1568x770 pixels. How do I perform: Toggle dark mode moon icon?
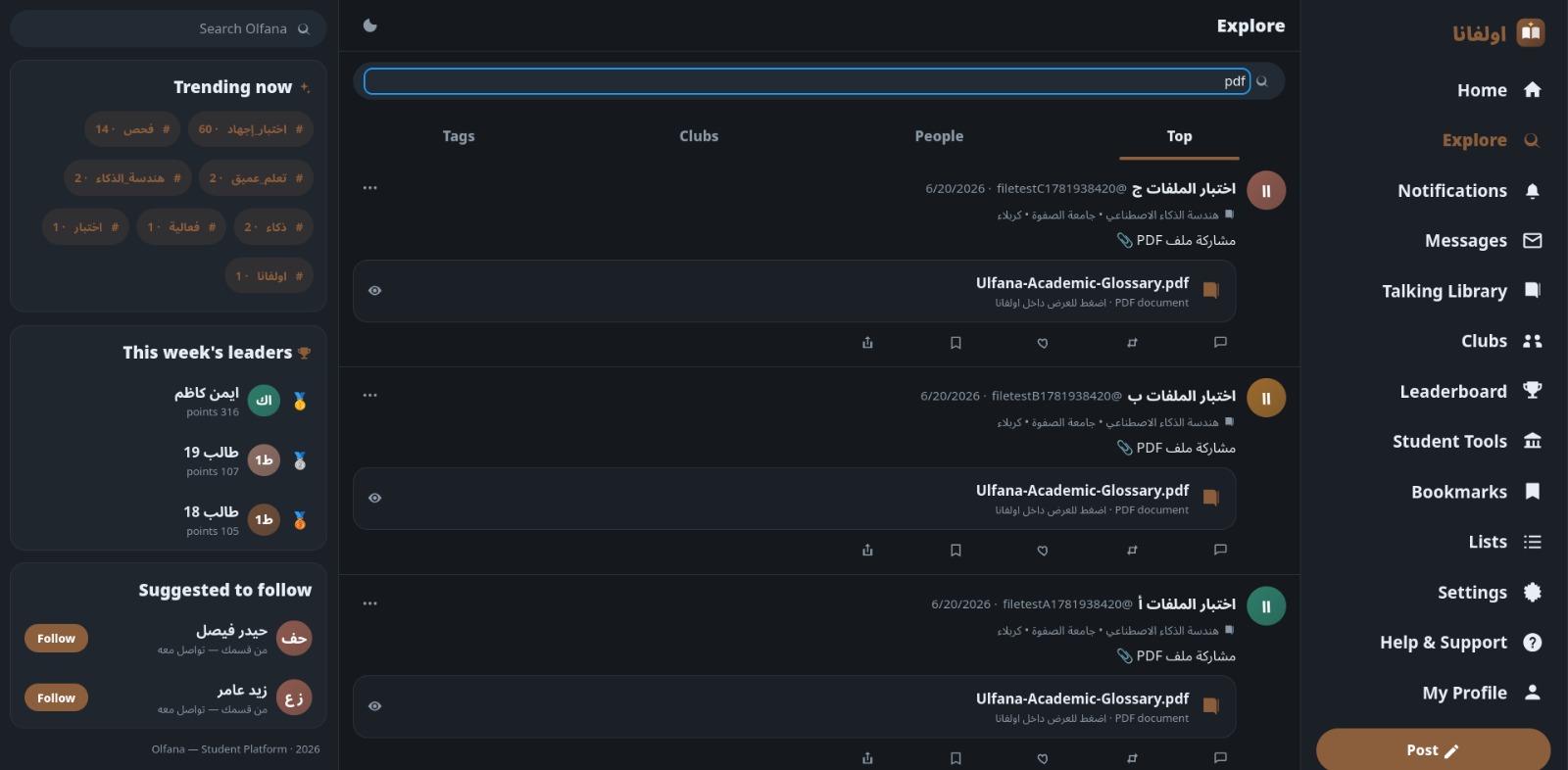tap(369, 25)
